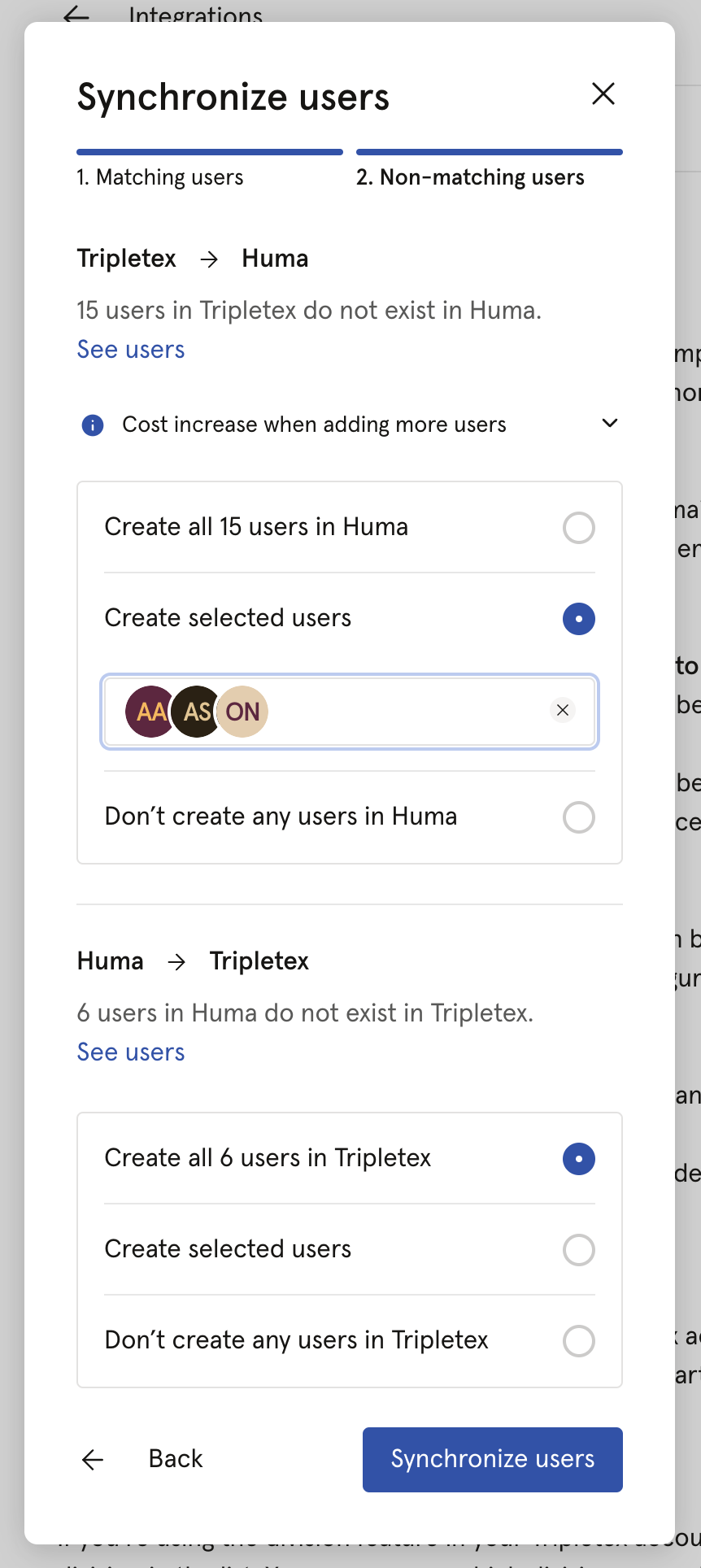
Task: Open See users for Huma to Tripletex
Action: click(130, 1052)
